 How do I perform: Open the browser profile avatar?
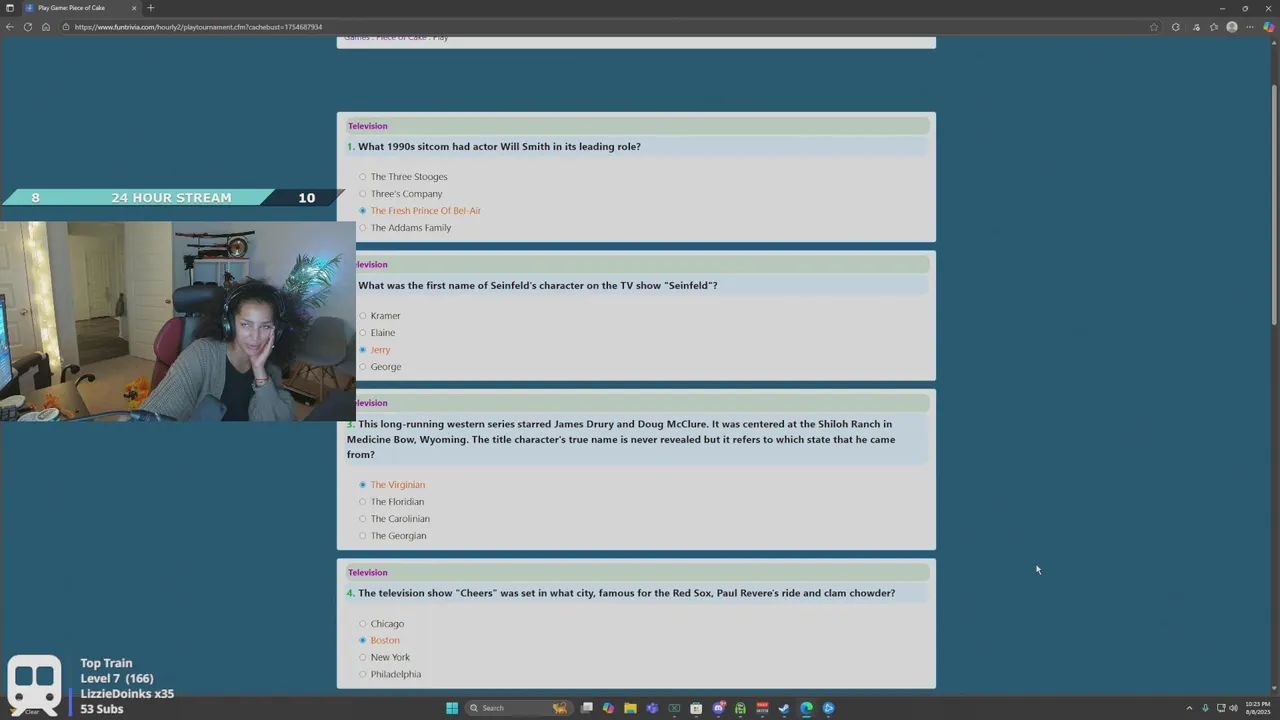1232,27
